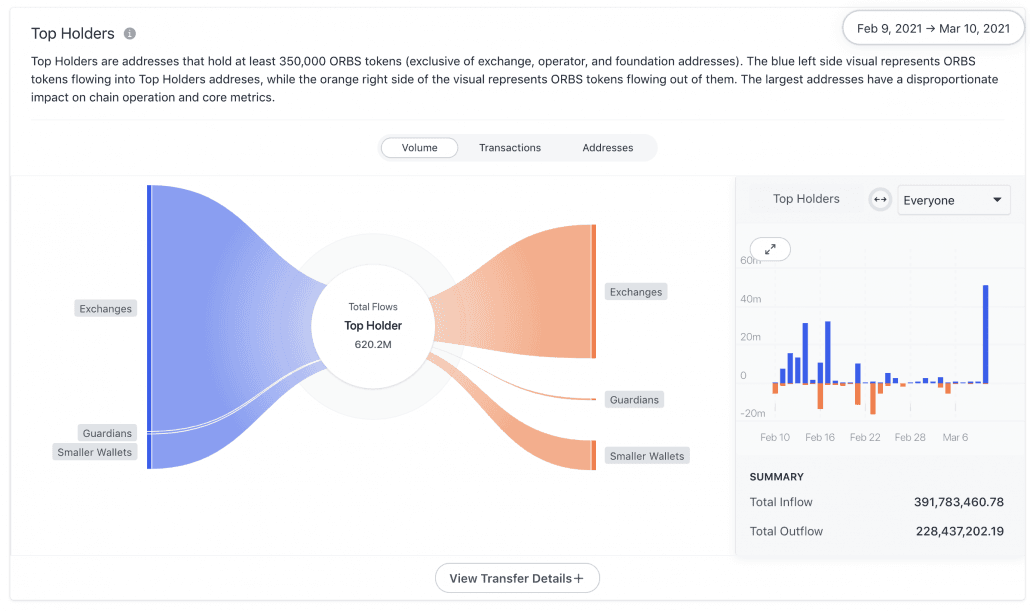Switch to the Transactions view
This screenshot has height=611, width=1030.
tap(510, 148)
